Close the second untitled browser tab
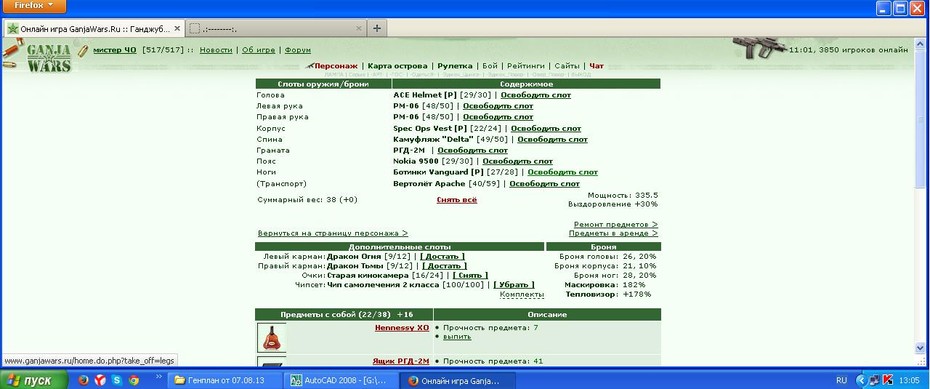The width and height of the screenshot is (930, 389). [x=358, y=28]
